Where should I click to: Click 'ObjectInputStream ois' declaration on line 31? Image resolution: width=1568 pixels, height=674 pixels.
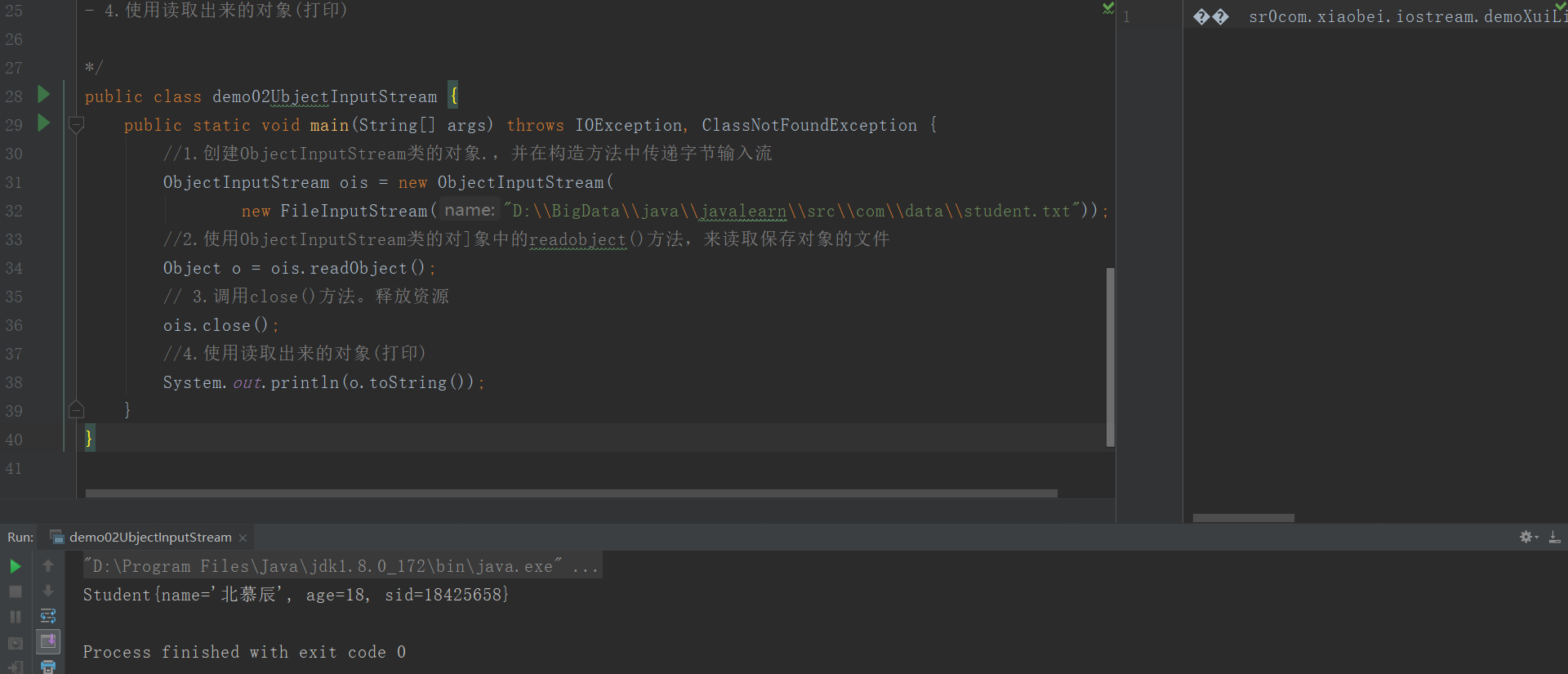(265, 182)
